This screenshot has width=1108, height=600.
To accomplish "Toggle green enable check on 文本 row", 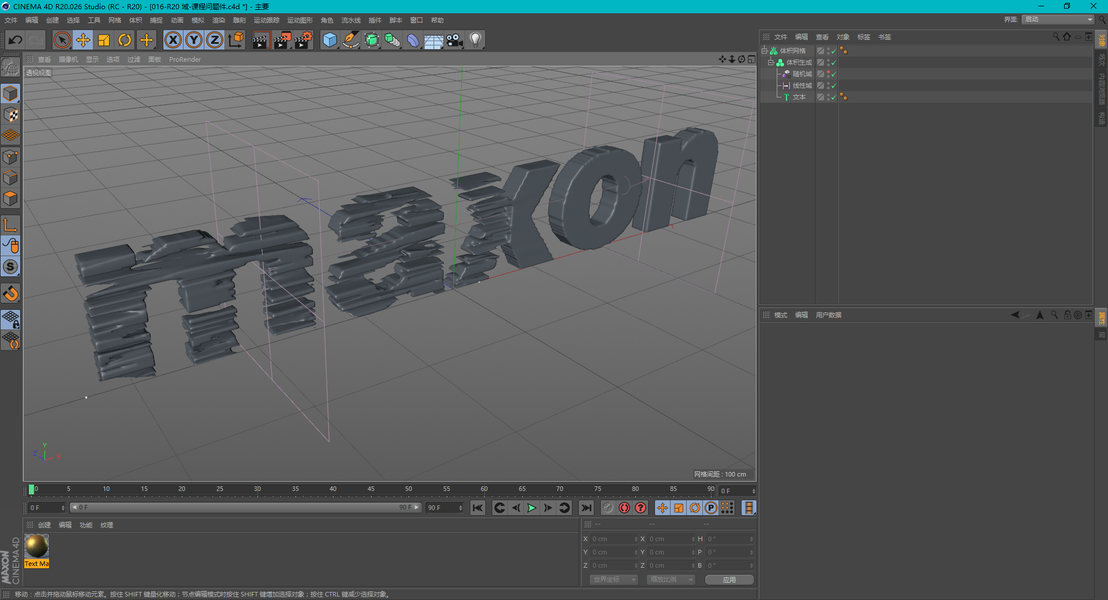I will pos(834,97).
